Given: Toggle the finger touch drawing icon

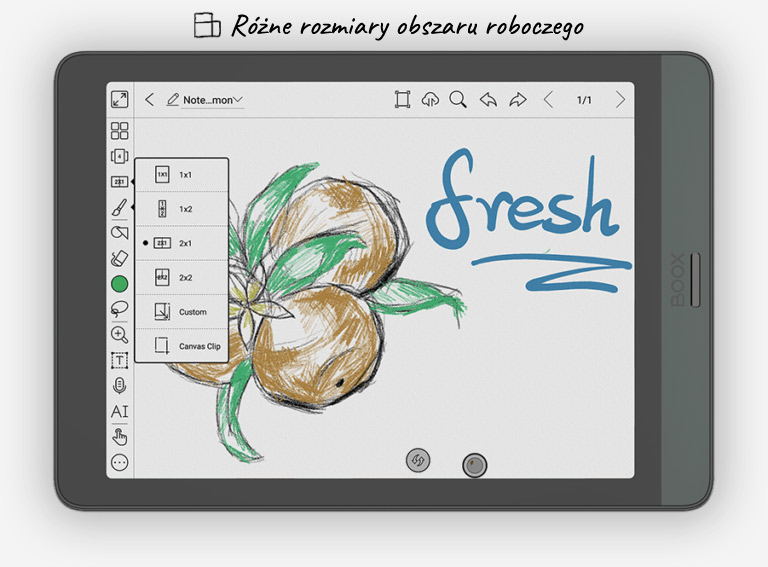Looking at the screenshot, I should tap(120, 436).
